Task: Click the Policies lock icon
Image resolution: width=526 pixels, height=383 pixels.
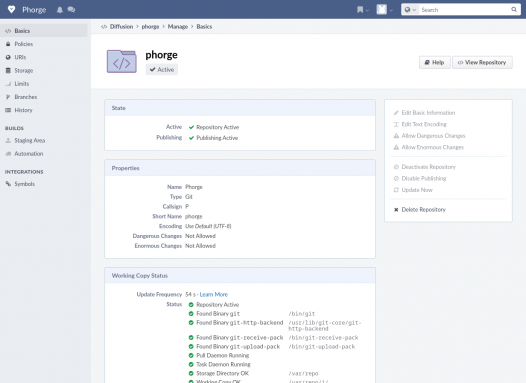Action: 8,44
